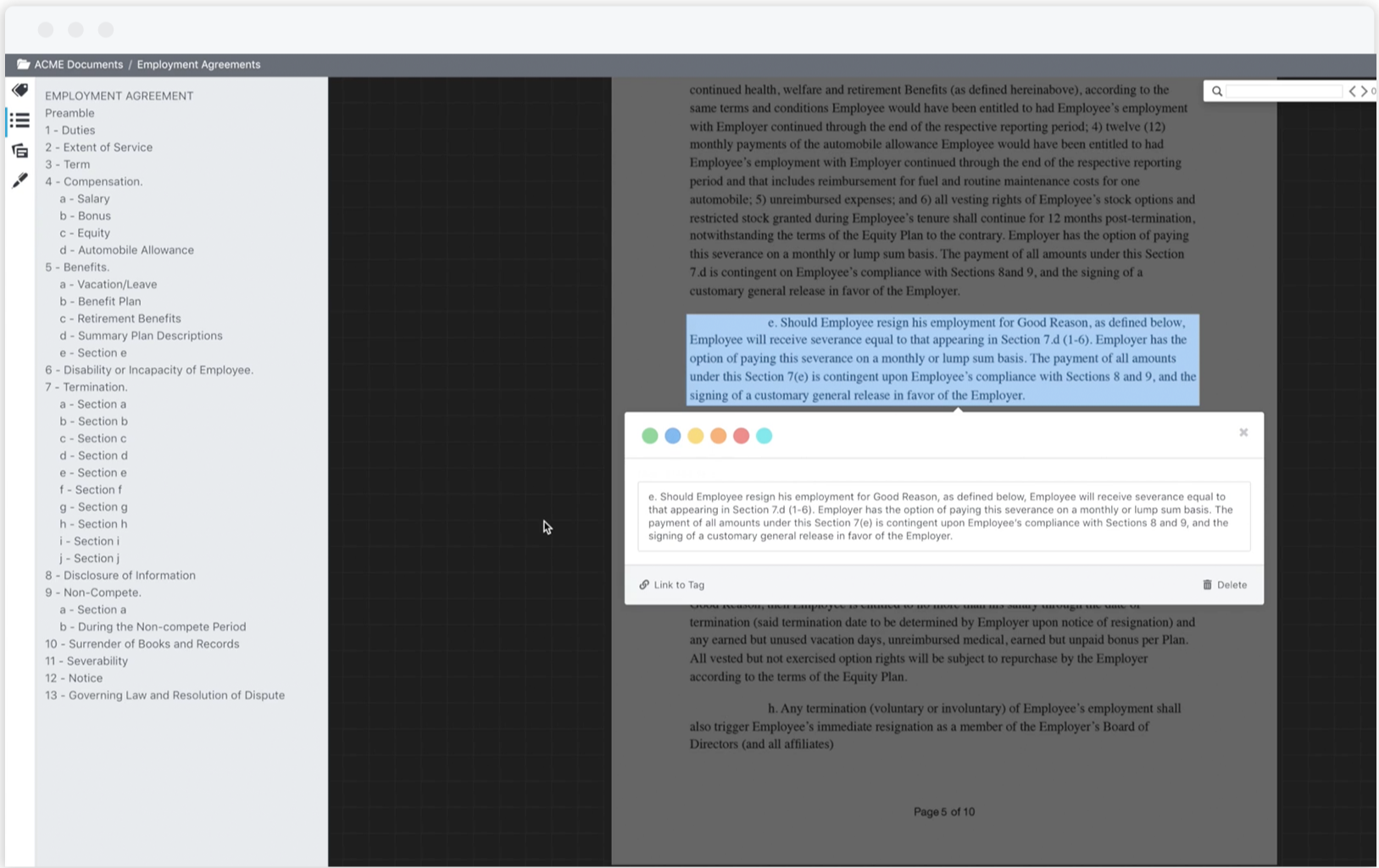Go to previous search result arrow
This screenshot has width=1379, height=868.
click(x=1353, y=92)
